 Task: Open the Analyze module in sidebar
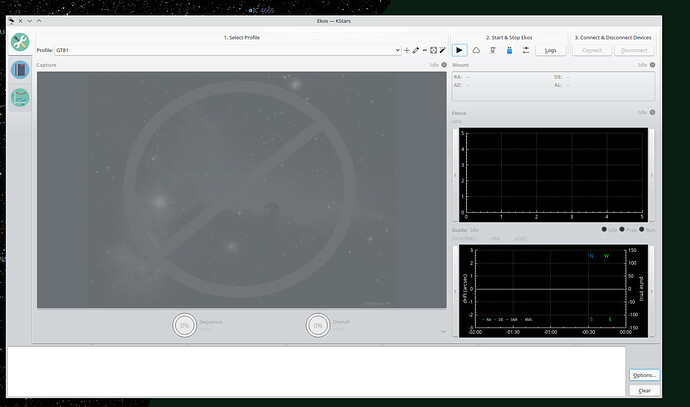20,98
